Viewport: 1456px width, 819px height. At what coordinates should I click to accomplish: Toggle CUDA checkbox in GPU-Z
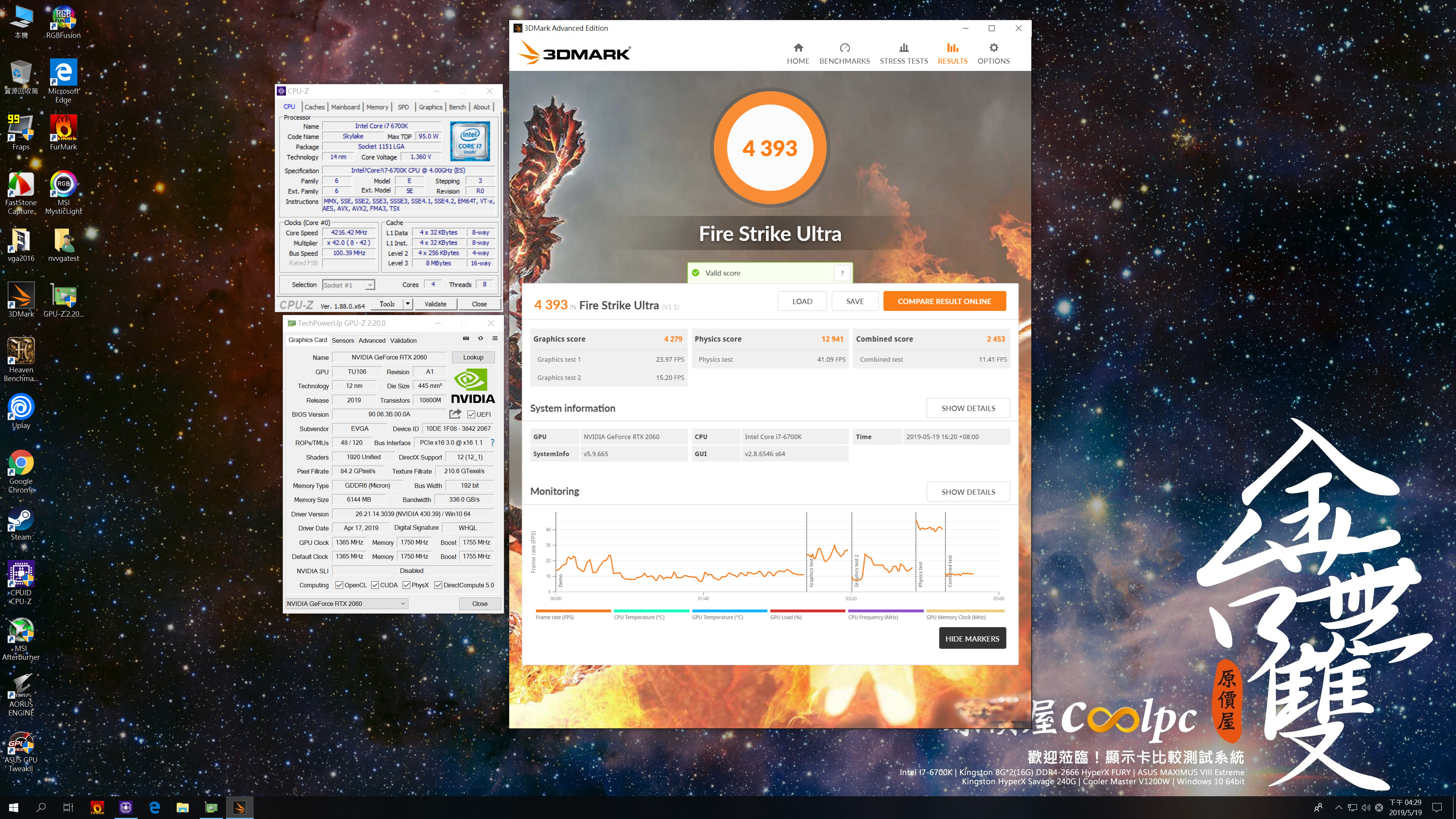[375, 585]
